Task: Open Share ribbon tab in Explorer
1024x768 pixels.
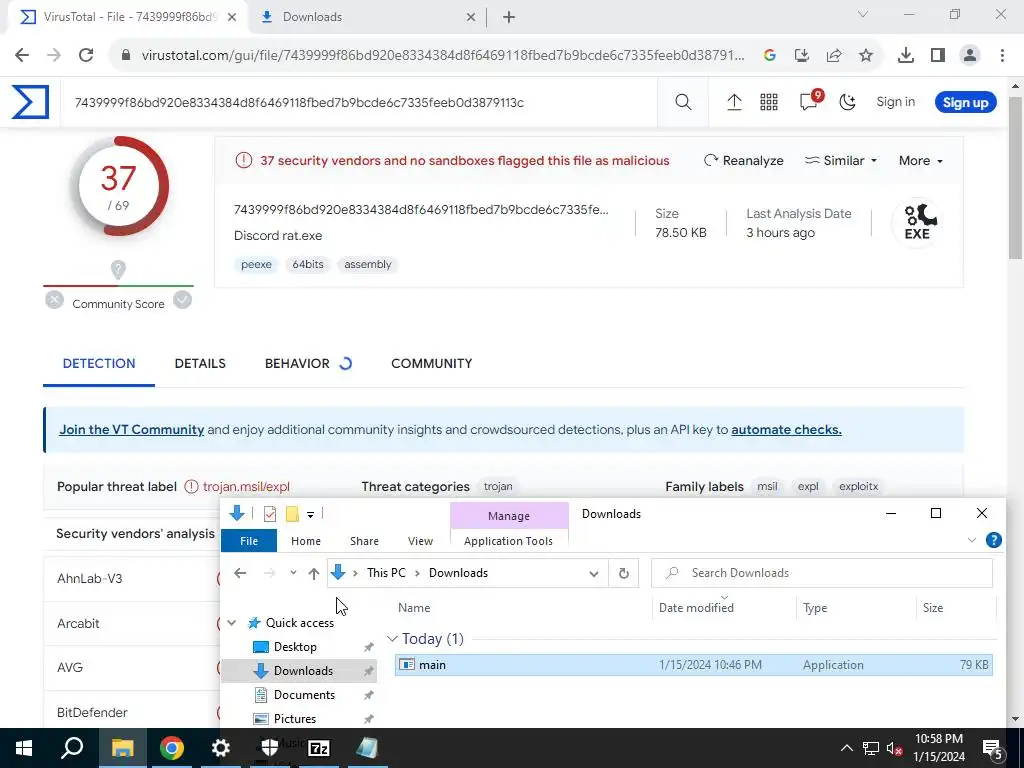Action: point(364,541)
